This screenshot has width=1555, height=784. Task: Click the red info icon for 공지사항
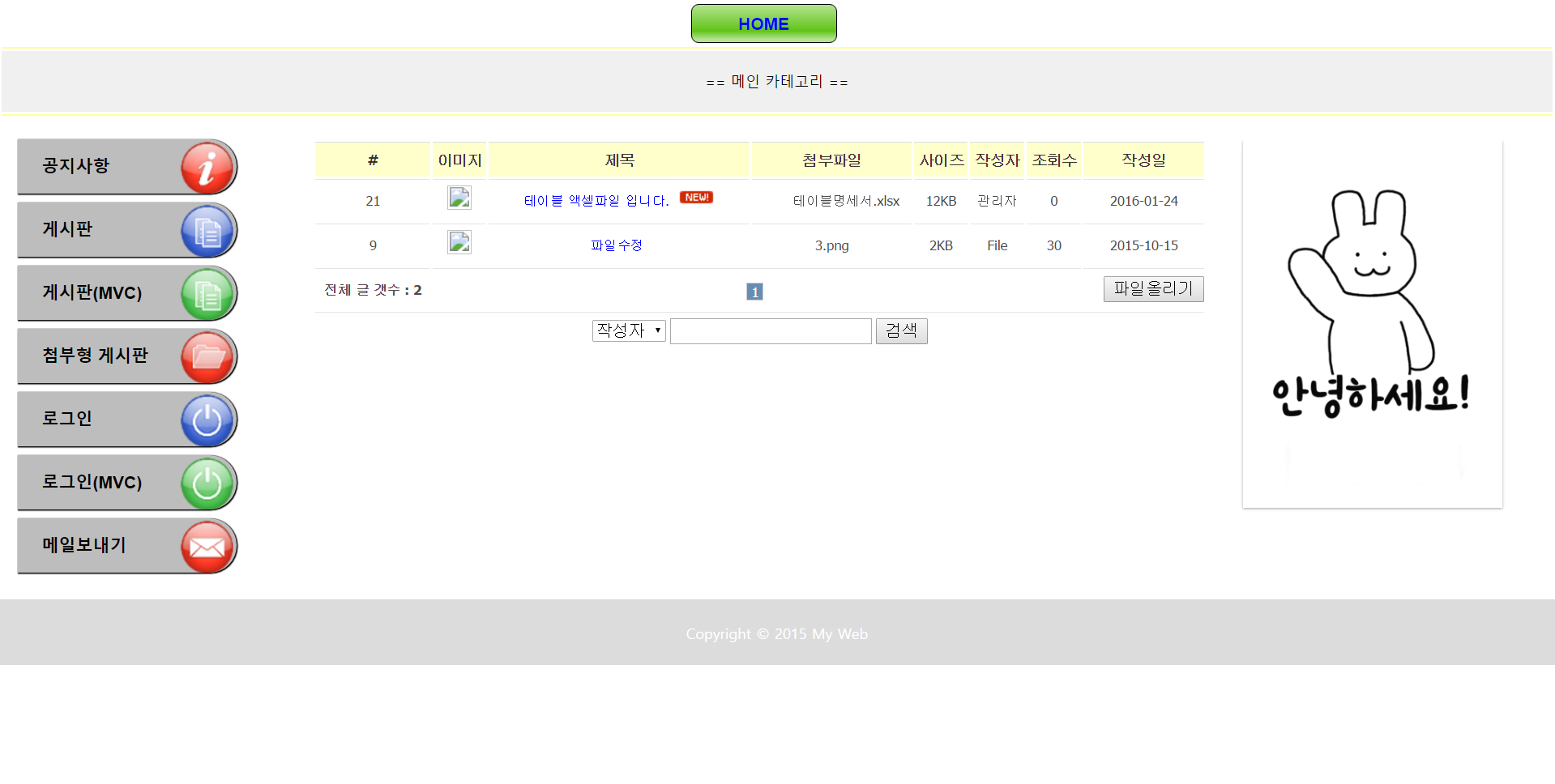point(207,168)
